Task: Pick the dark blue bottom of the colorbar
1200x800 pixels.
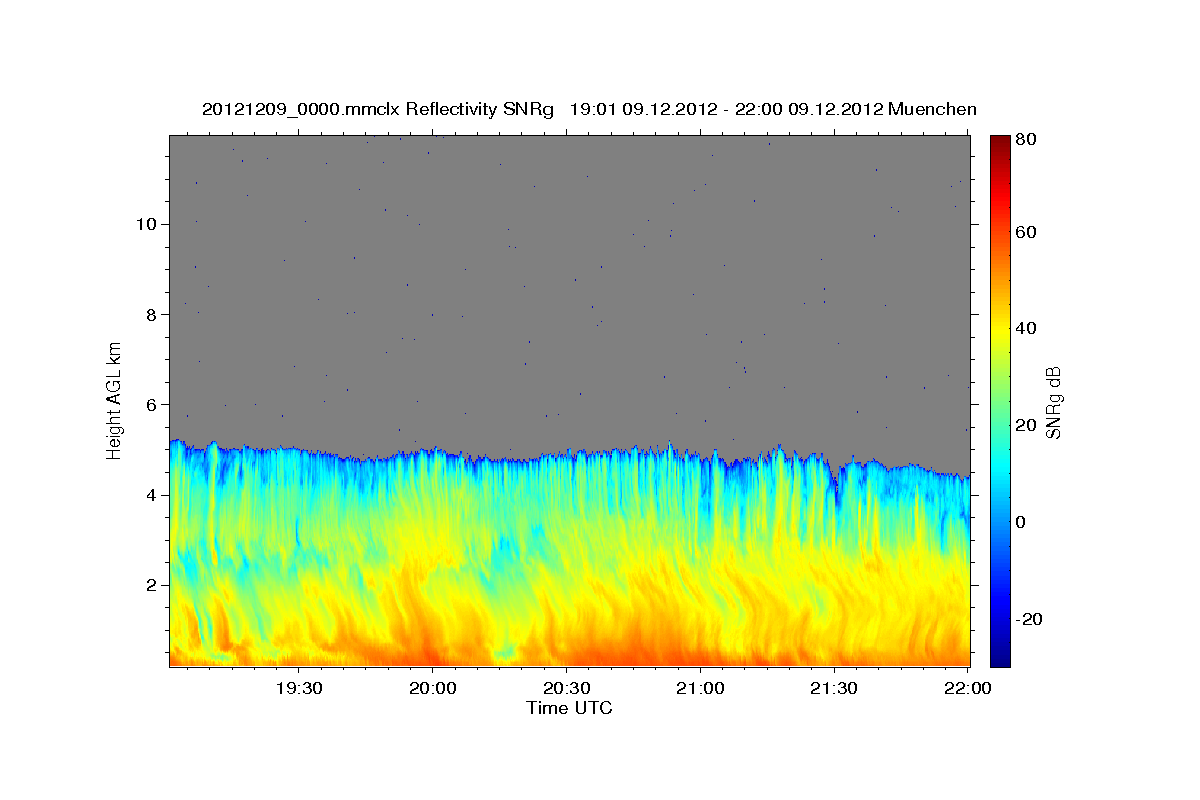Action: click(1000, 658)
